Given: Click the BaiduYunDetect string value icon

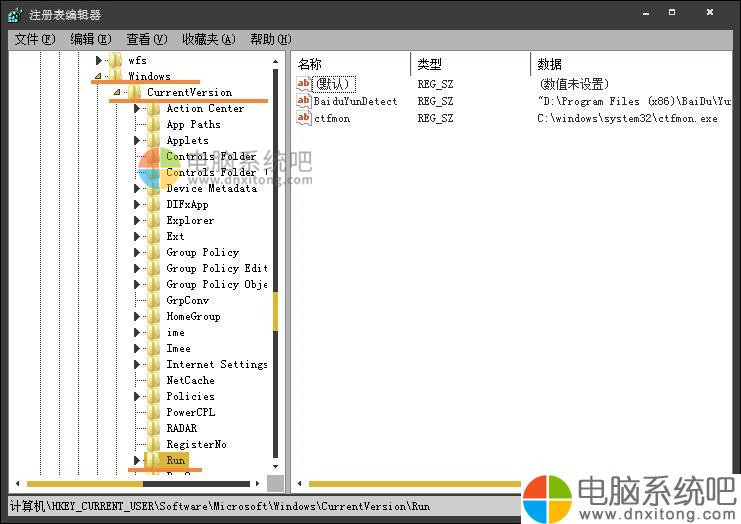Looking at the screenshot, I should pos(304,101).
